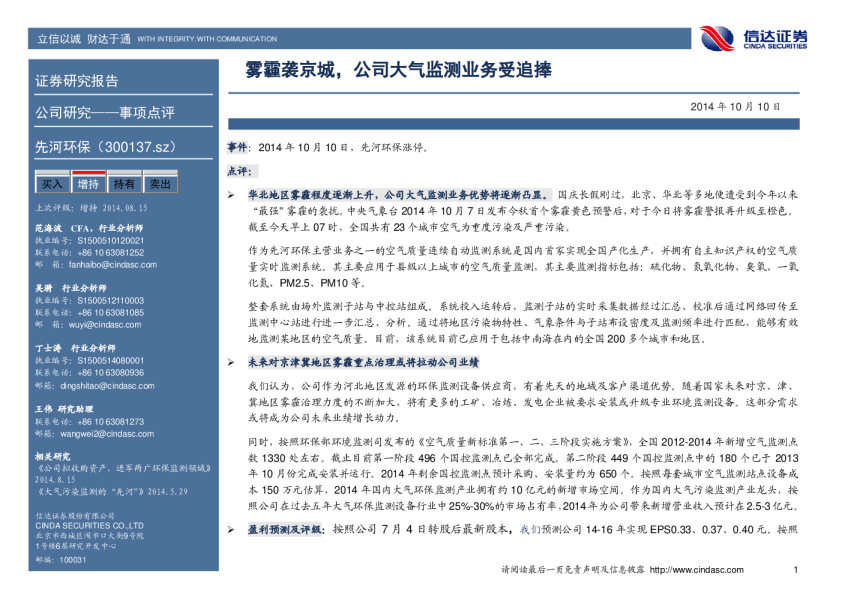Viewport: 842px width, 595px height.
Task: Click the arrow bullet before 盈利预测及评级
Action: [231, 527]
